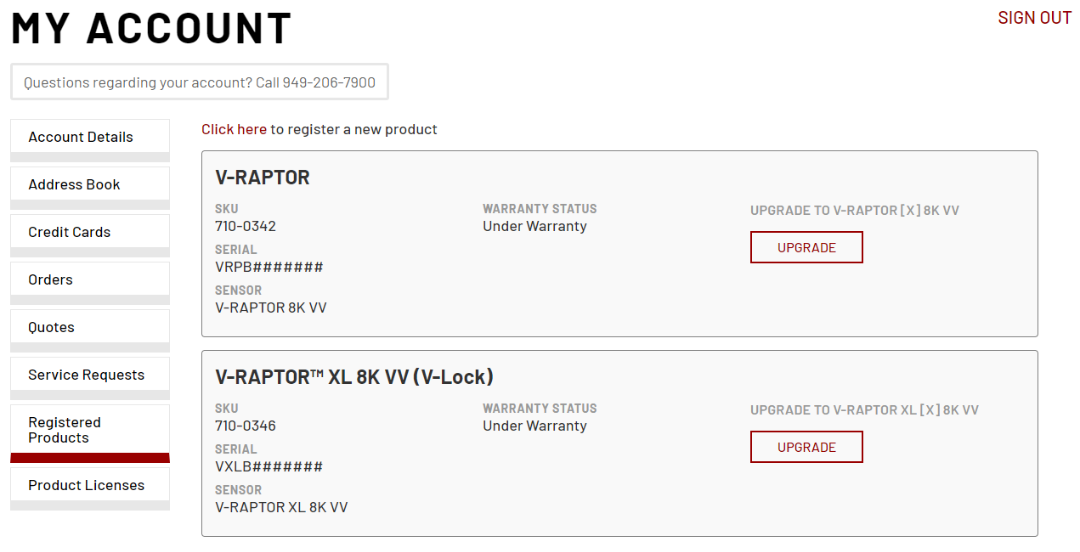The width and height of the screenshot is (1080, 552).
Task: Click SKU value 710-0342
Action: tap(245, 226)
